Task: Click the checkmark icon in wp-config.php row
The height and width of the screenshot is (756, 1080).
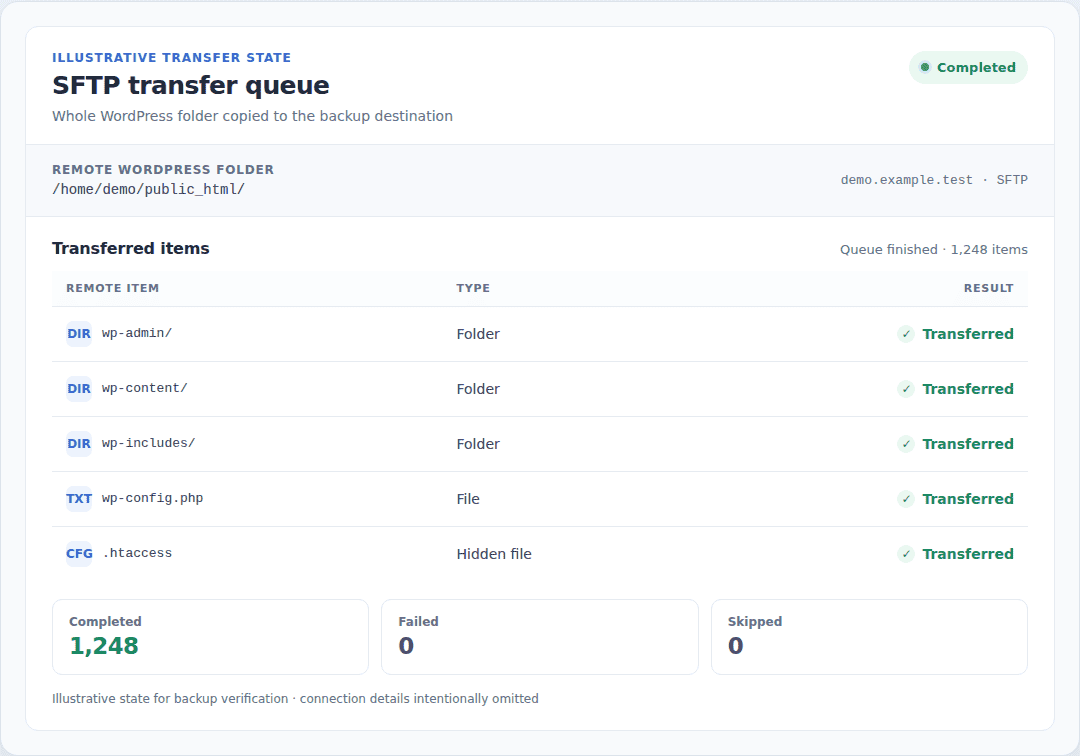Action: coord(906,499)
